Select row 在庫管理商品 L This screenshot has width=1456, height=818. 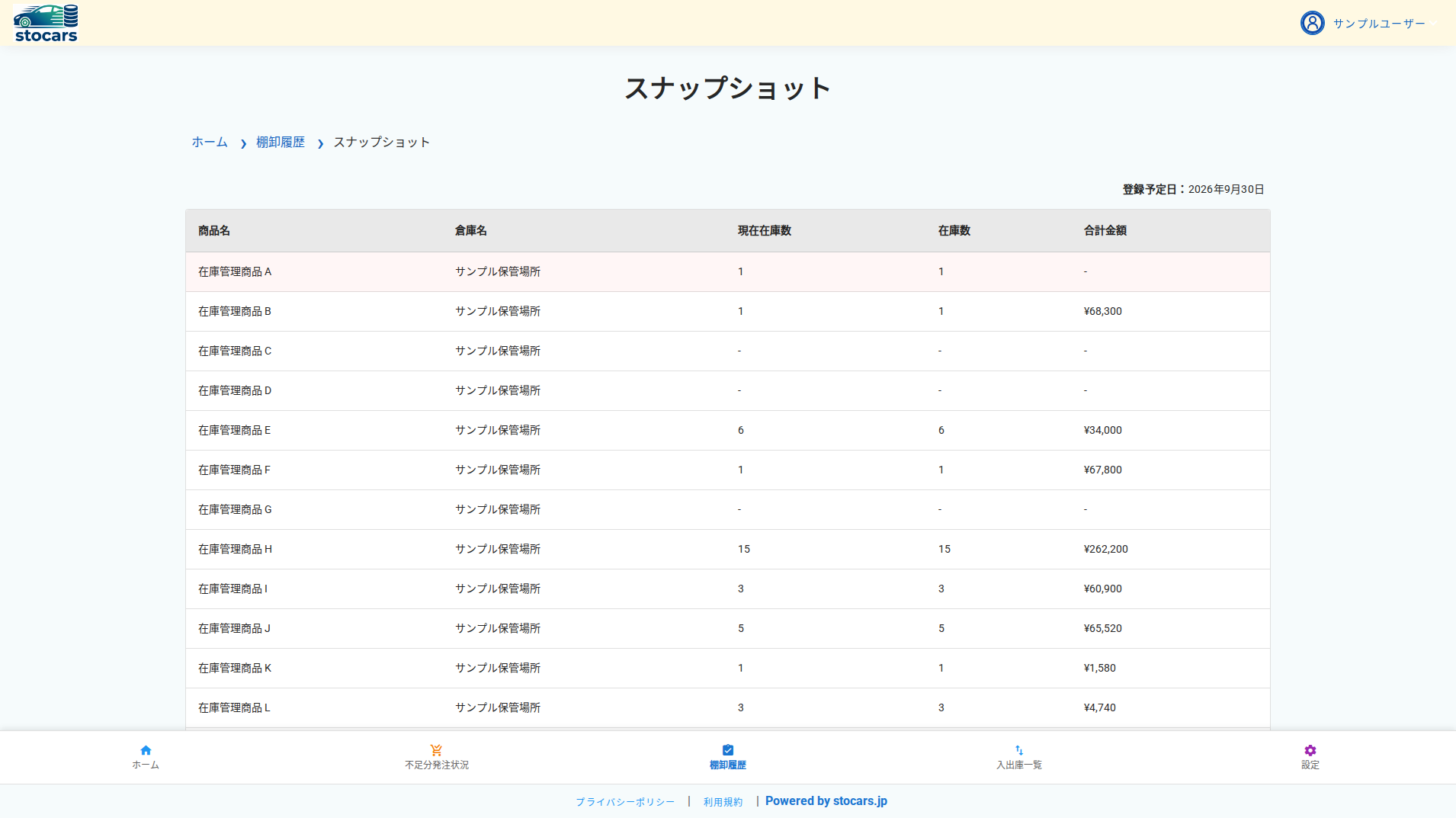(x=728, y=707)
